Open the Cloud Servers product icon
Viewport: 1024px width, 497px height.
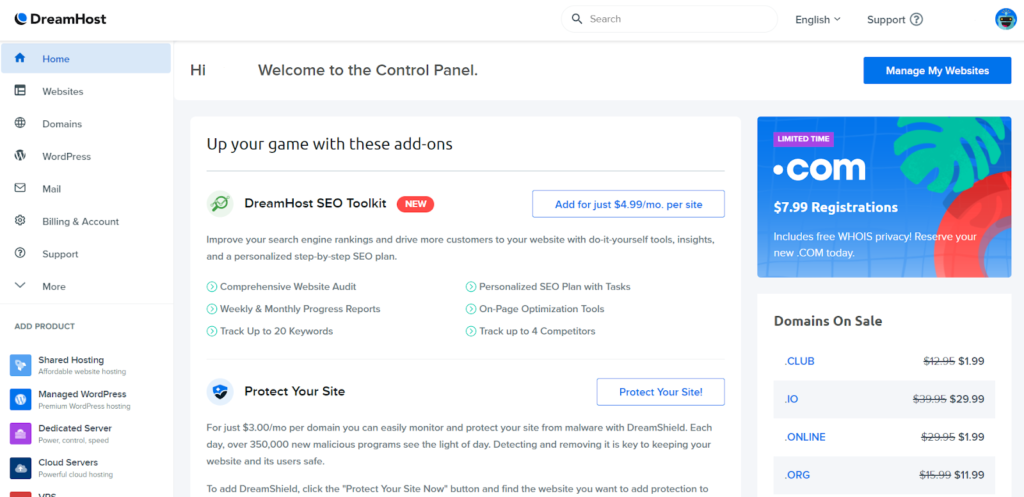click(x=21, y=468)
